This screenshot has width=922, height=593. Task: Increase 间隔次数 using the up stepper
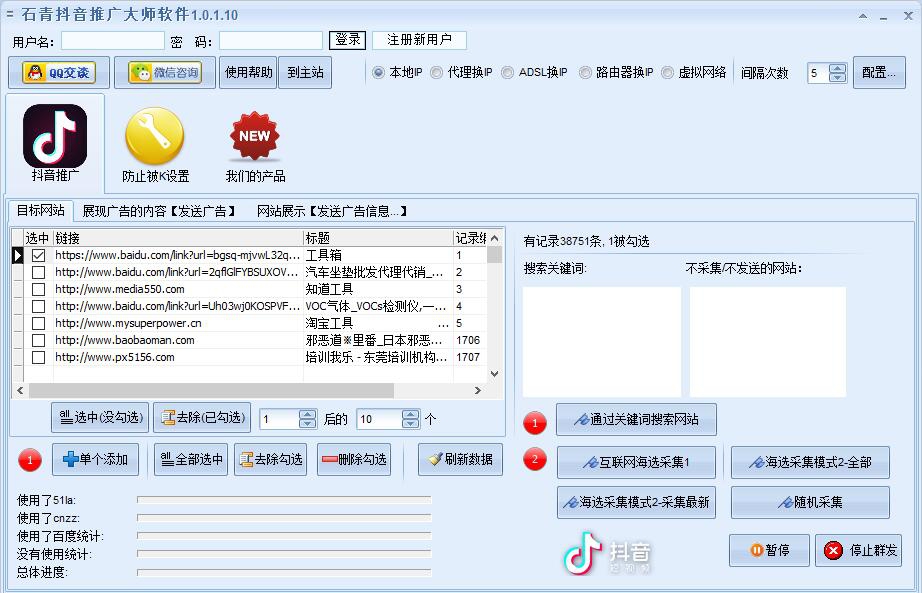pos(838,67)
